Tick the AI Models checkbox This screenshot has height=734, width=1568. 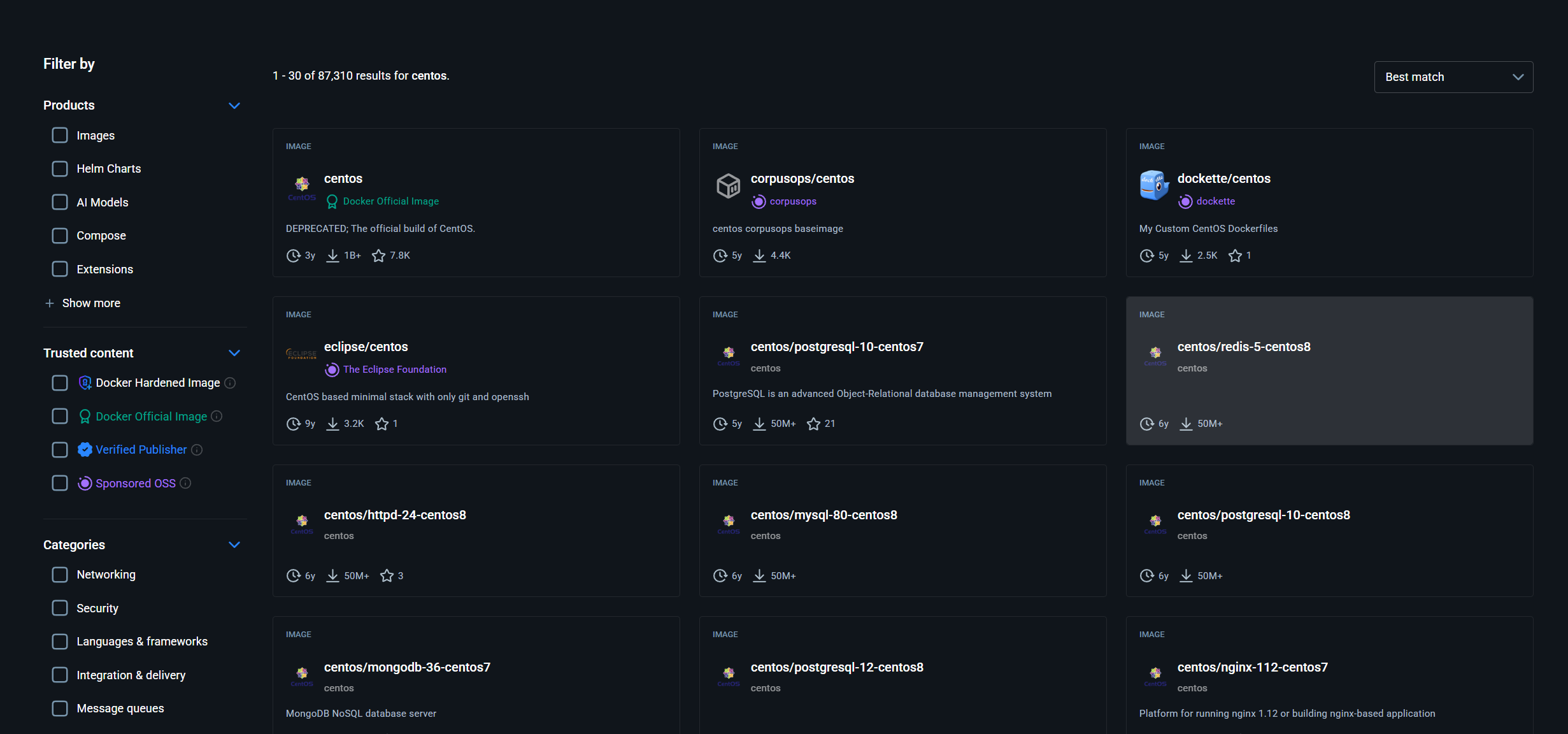point(60,202)
